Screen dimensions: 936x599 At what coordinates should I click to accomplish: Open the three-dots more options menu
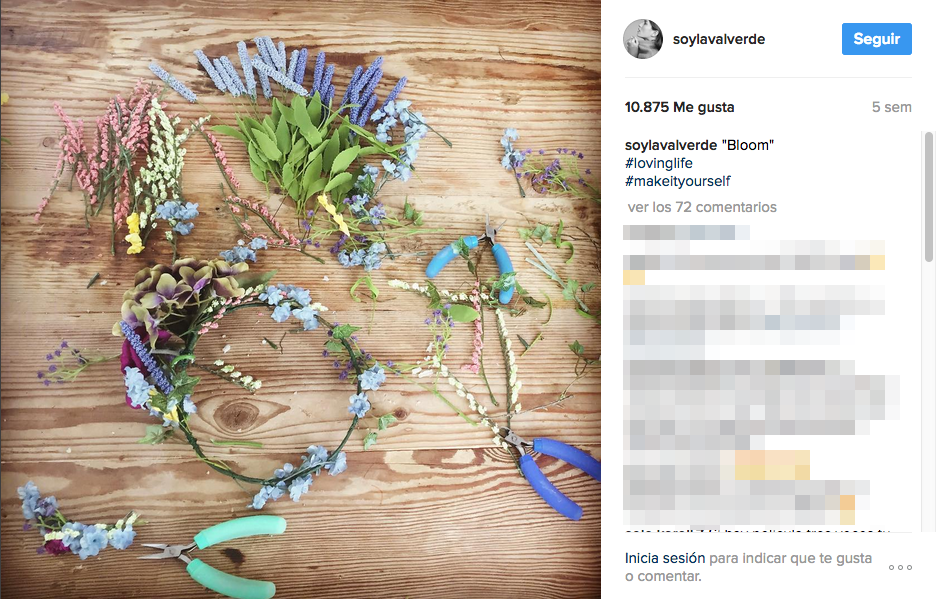(x=900, y=567)
